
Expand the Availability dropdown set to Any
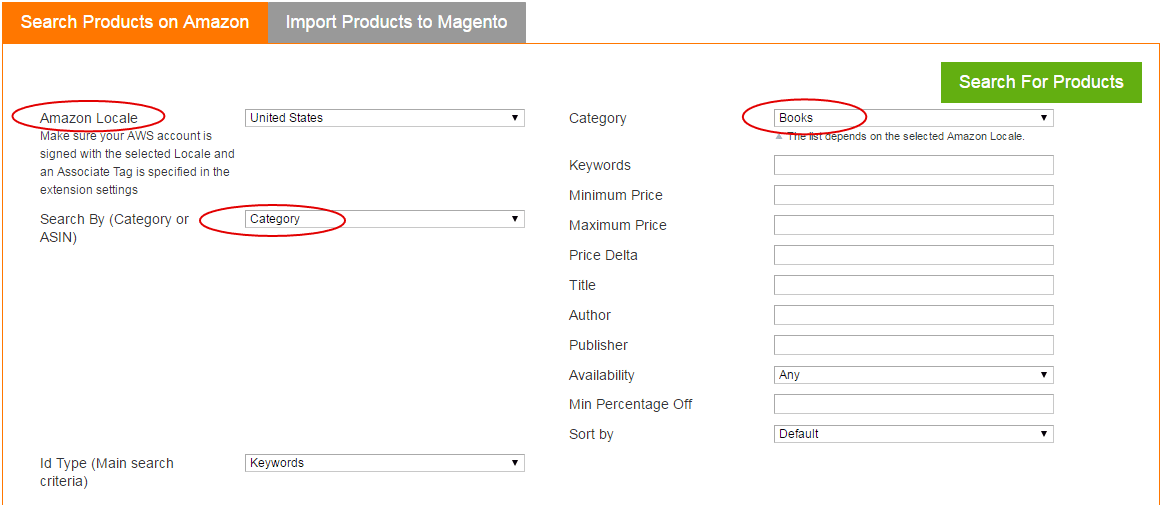[913, 374]
